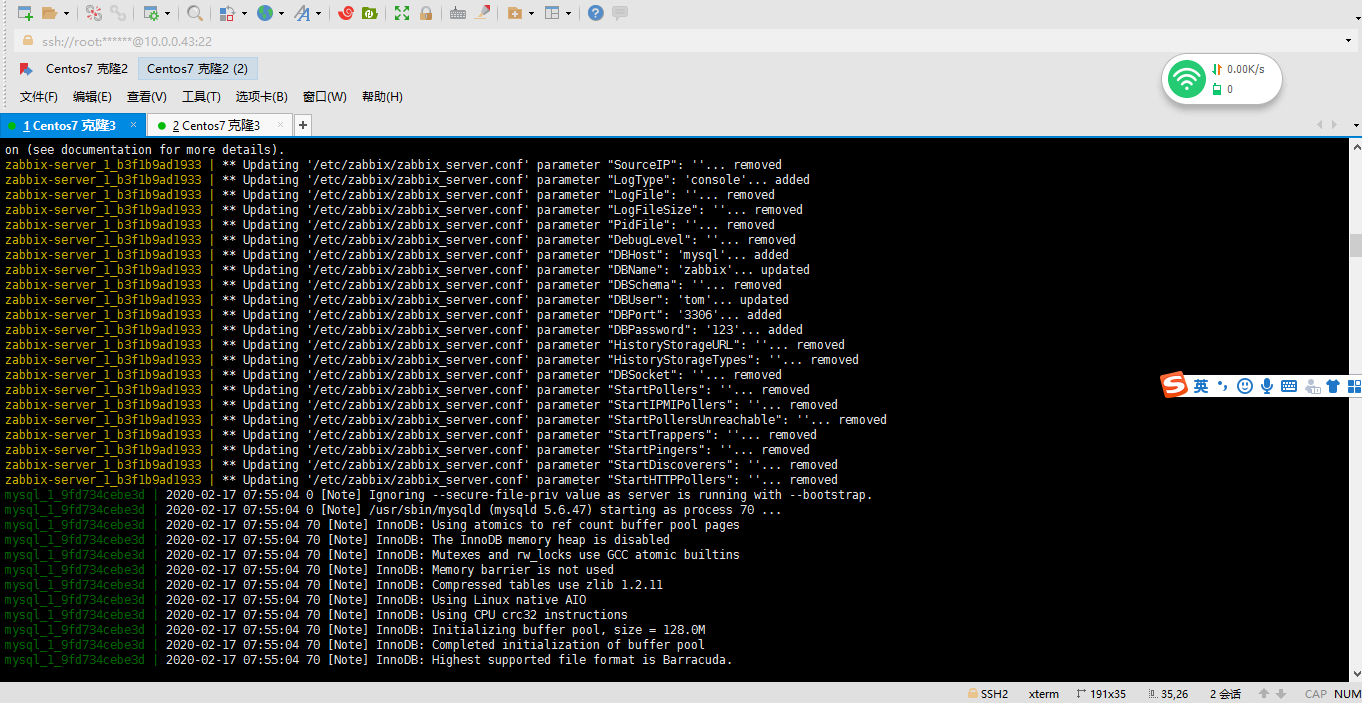Viewport: 1362px width, 703px height.
Task: Expand the new folder dropdown arrow
Action: [x=531, y=14]
